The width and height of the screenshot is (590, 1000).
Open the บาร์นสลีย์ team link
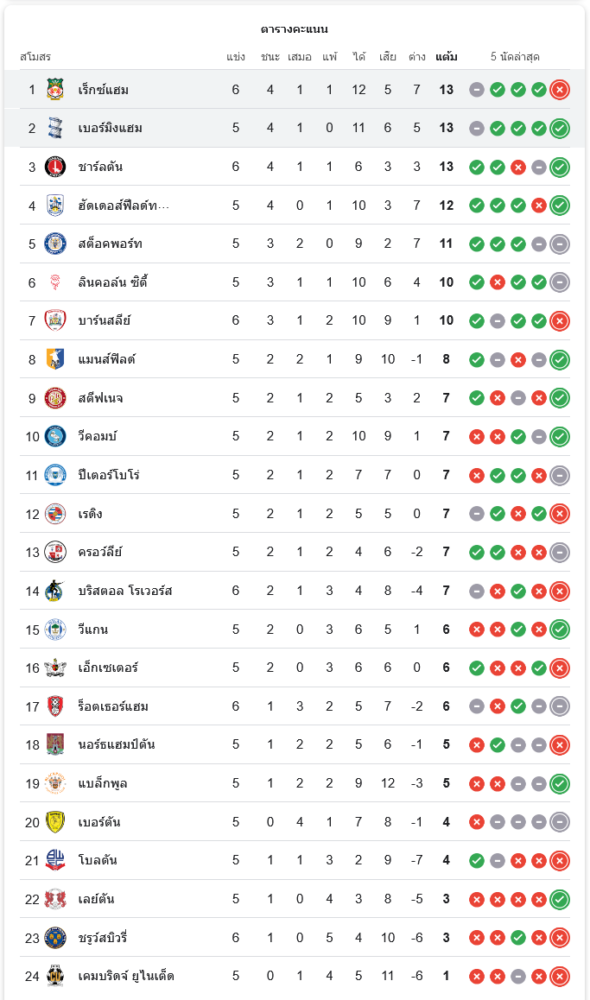click(104, 321)
